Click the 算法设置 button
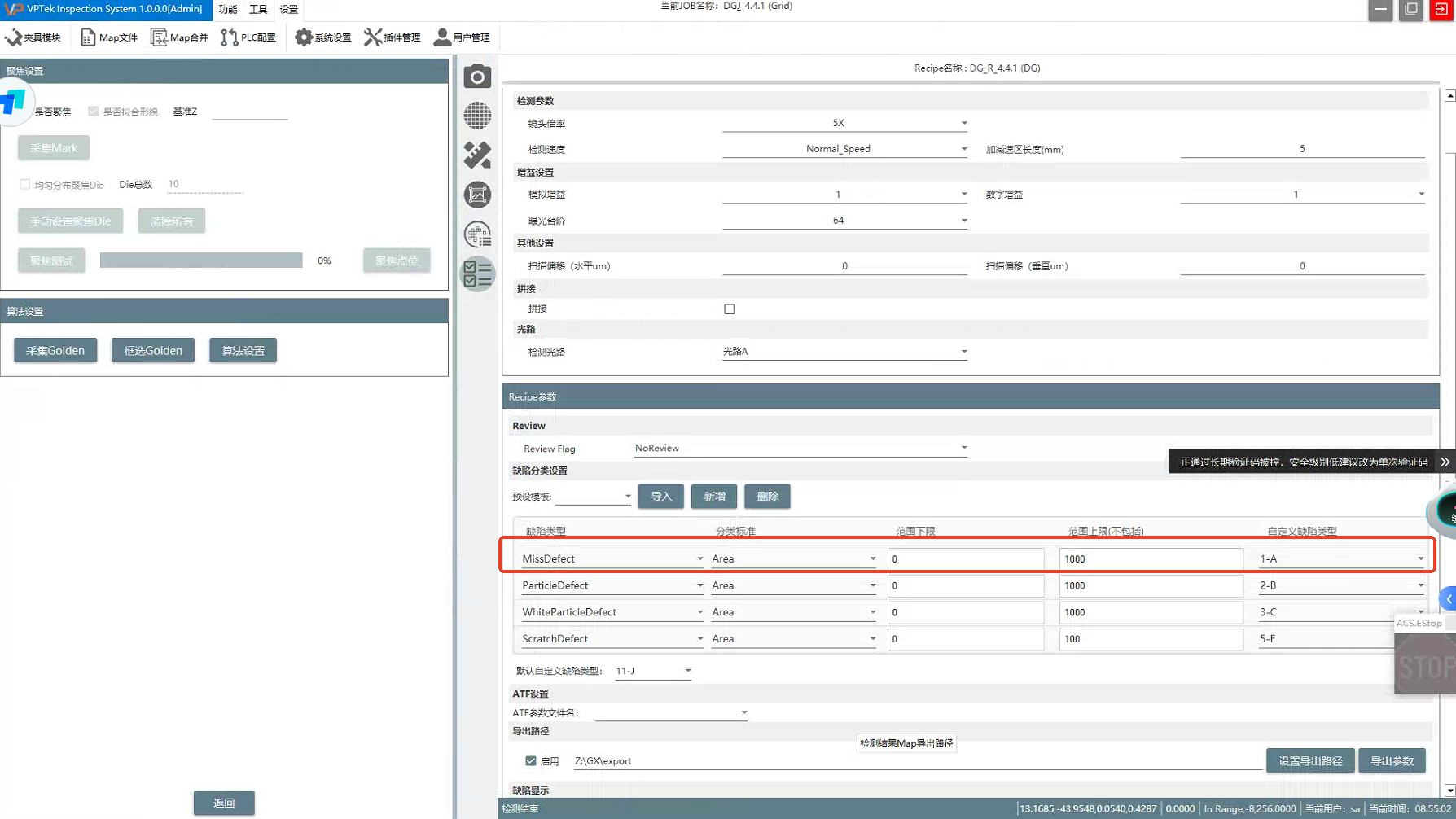 pos(243,351)
